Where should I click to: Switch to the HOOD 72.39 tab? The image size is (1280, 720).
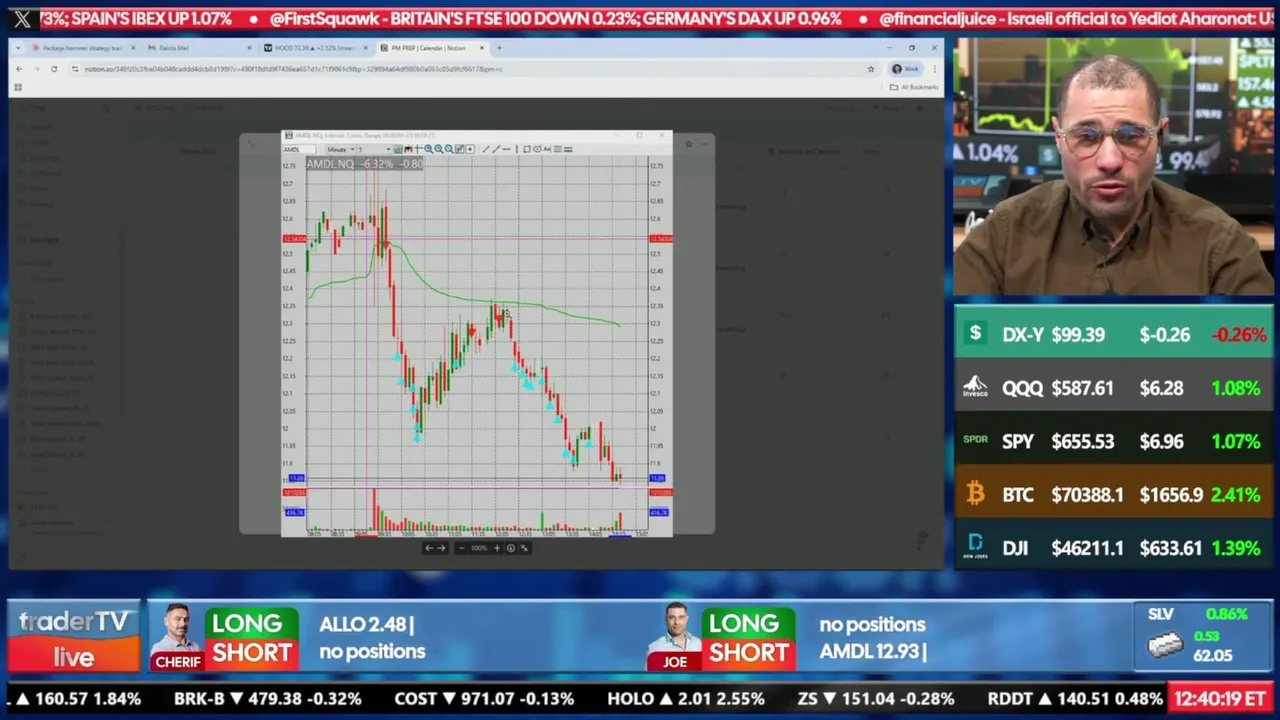click(314, 47)
